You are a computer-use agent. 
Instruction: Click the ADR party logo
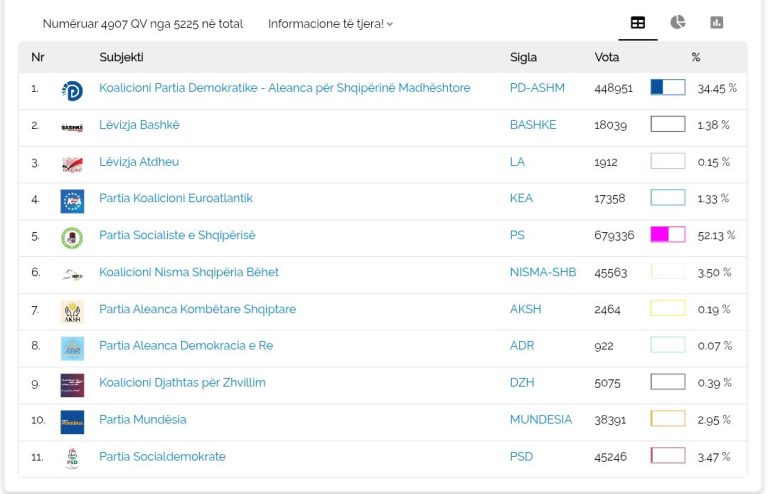click(72, 349)
